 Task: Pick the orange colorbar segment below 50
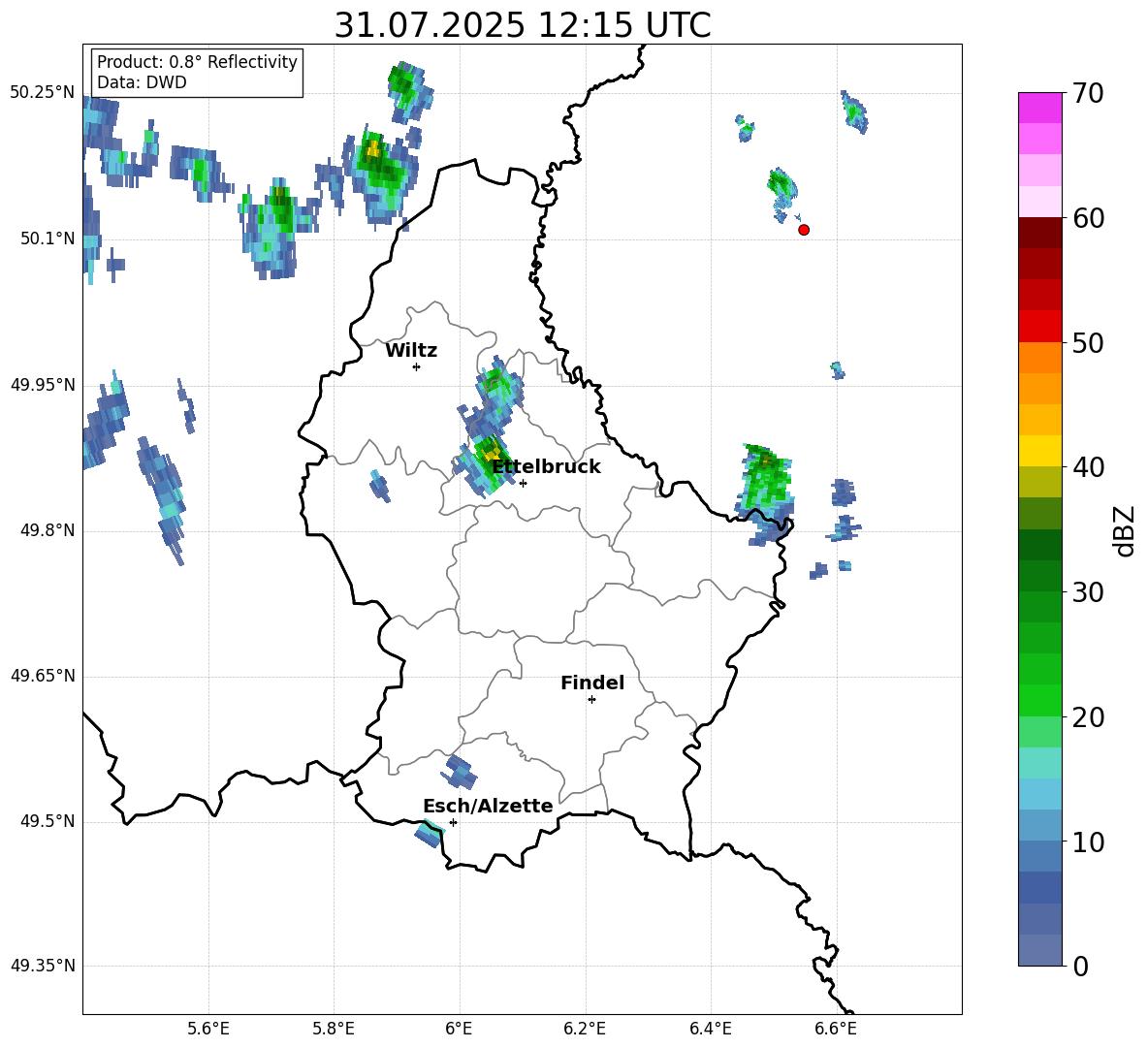click(x=1039, y=358)
